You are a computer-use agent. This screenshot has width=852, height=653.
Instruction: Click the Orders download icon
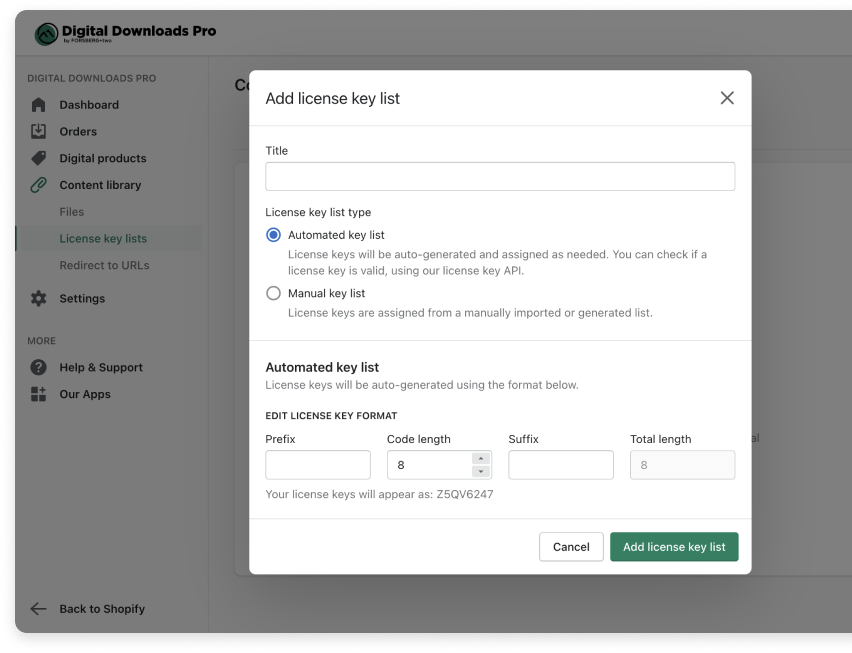(x=39, y=131)
